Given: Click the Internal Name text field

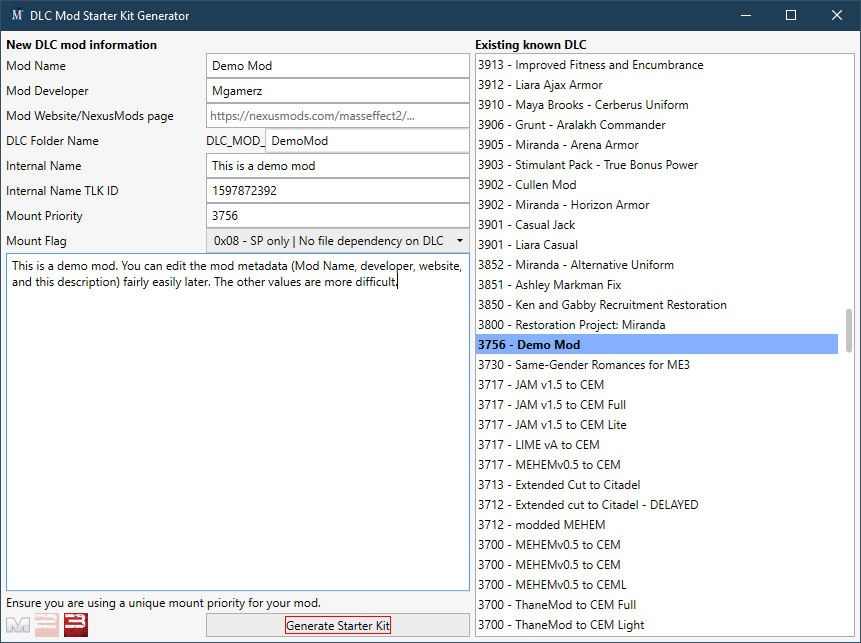Looking at the screenshot, I should coord(337,166).
